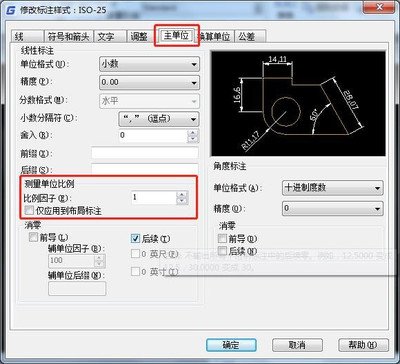Close the dimension style dialog
400x364 pixels.
380,6
